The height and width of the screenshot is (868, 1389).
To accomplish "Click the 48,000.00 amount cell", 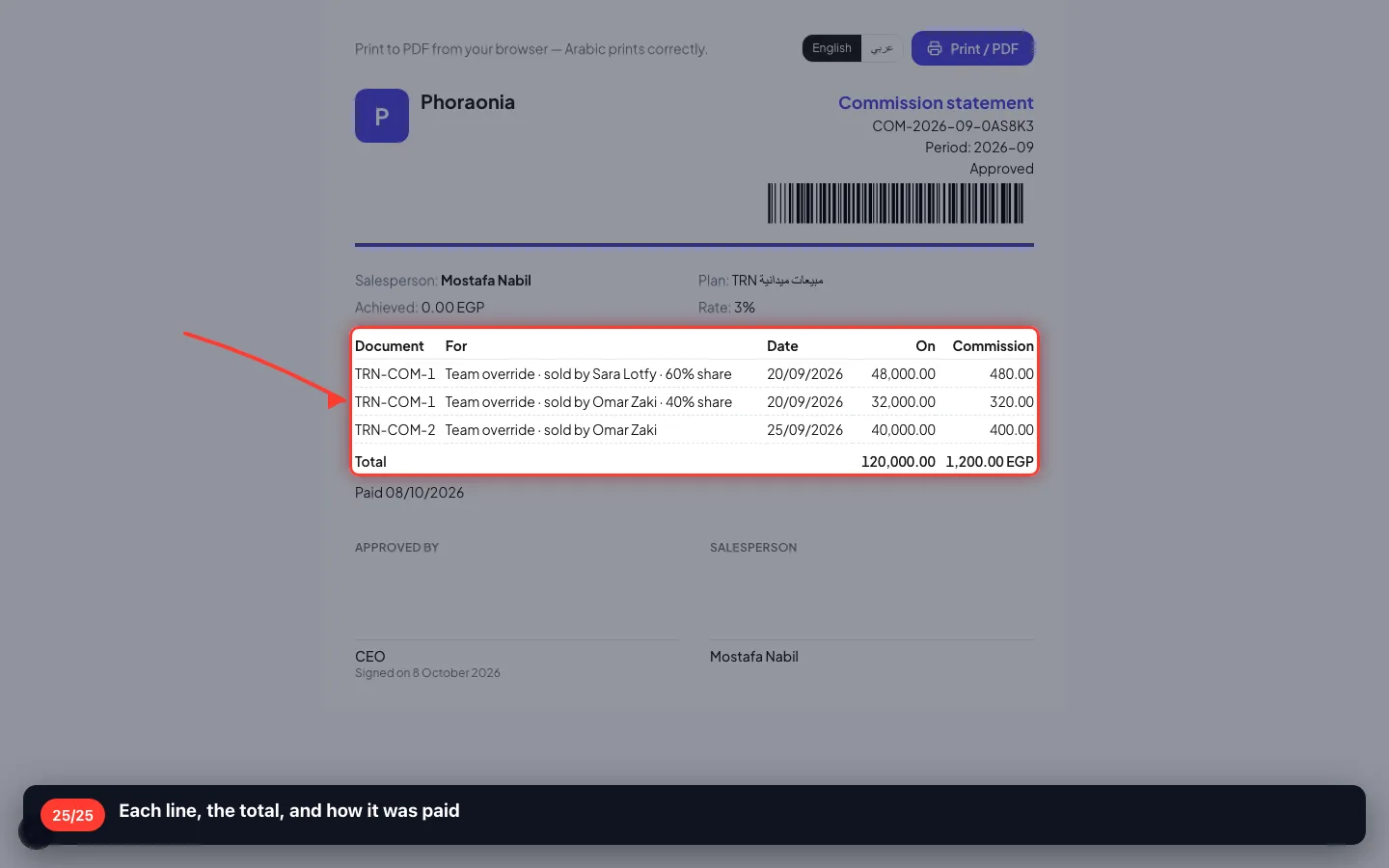I will pos(903,374).
